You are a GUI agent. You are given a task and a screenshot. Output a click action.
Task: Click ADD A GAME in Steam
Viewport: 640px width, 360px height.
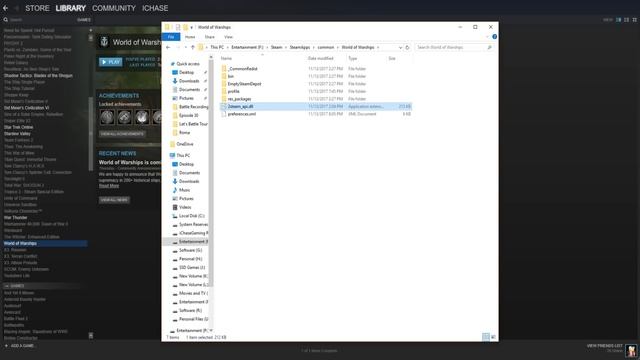[x=20, y=346]
